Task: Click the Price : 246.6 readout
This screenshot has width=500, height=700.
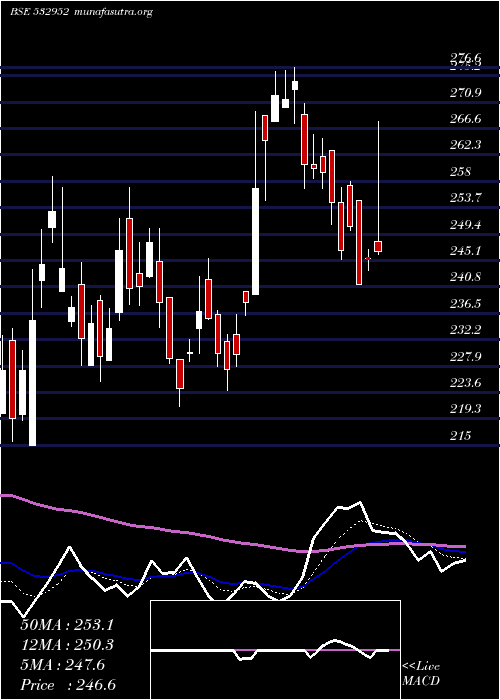Action: (68, 685)
